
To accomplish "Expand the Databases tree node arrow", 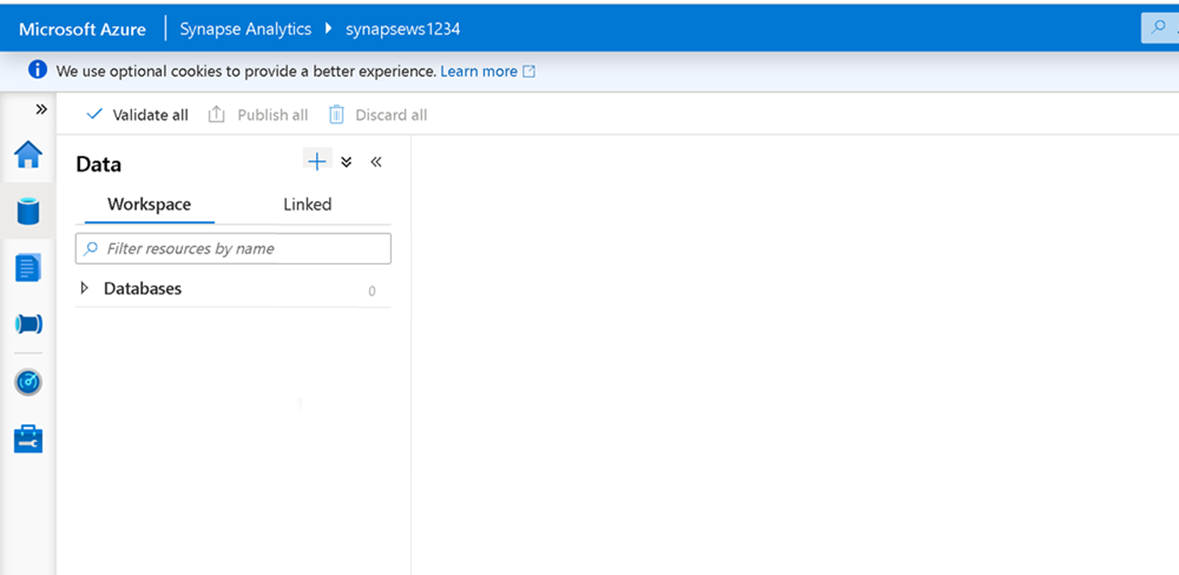I will click(85, 288).
